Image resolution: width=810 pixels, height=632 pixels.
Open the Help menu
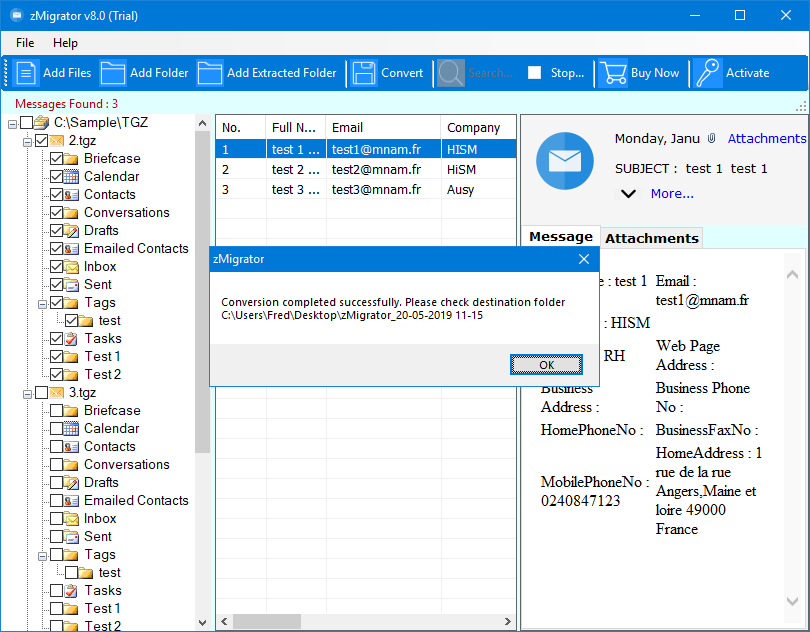click(x=65, y=43)
